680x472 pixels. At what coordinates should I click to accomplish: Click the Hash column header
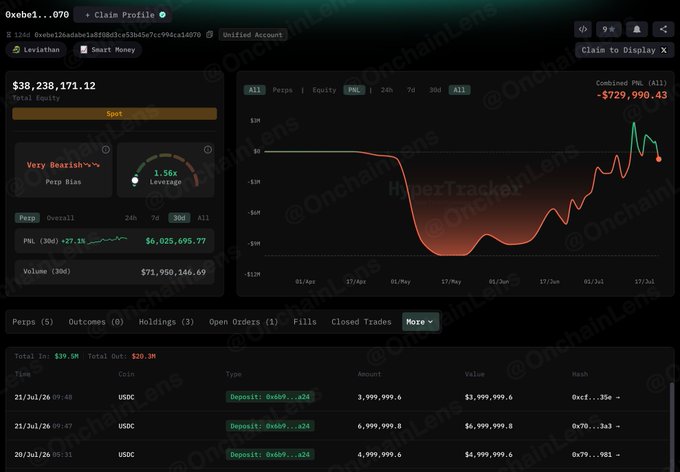pos(580,374)
